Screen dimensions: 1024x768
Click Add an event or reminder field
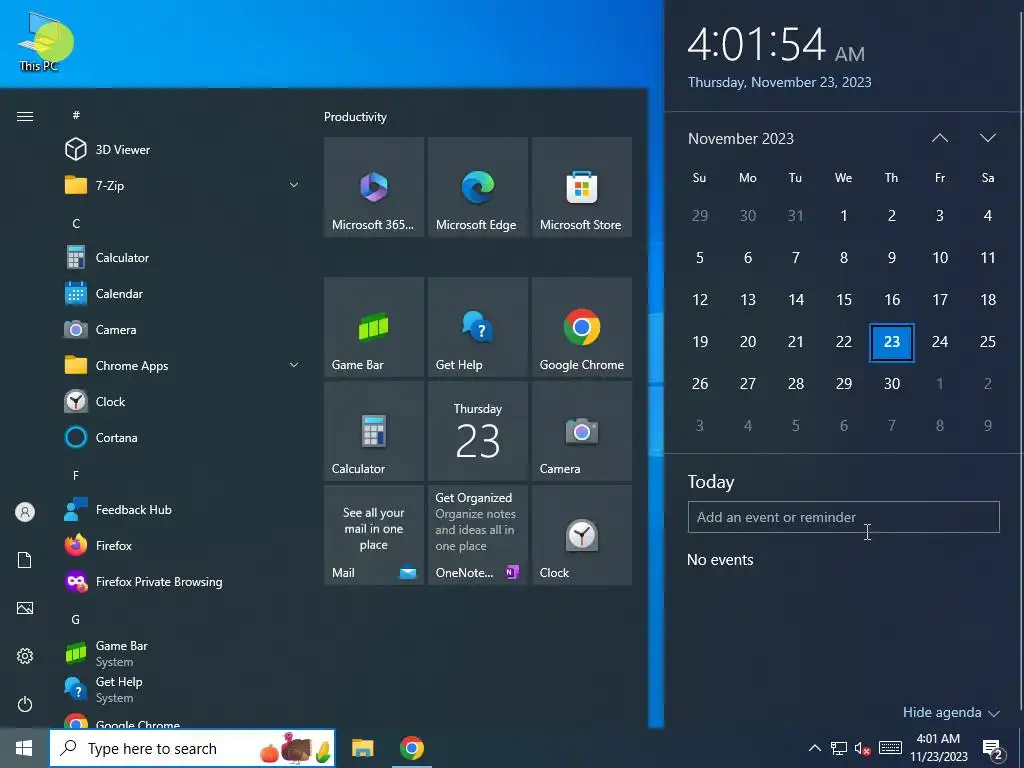tap(843, 517)
